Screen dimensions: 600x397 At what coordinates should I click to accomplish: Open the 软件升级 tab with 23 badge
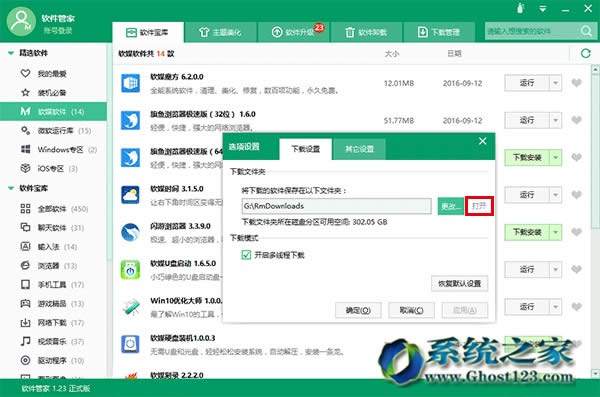[x=294, y=32]
